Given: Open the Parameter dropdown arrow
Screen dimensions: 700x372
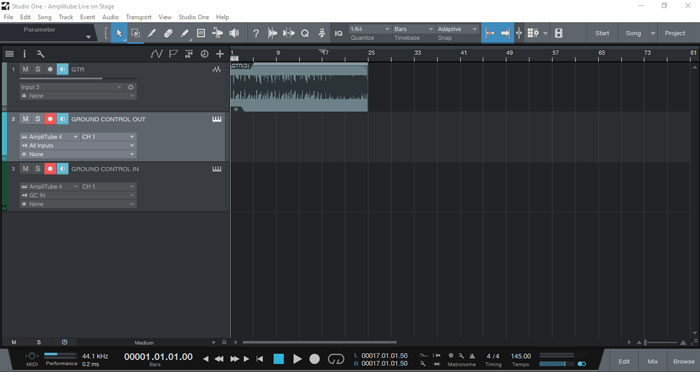Looking at the screenshot, I should coord(88,37).
